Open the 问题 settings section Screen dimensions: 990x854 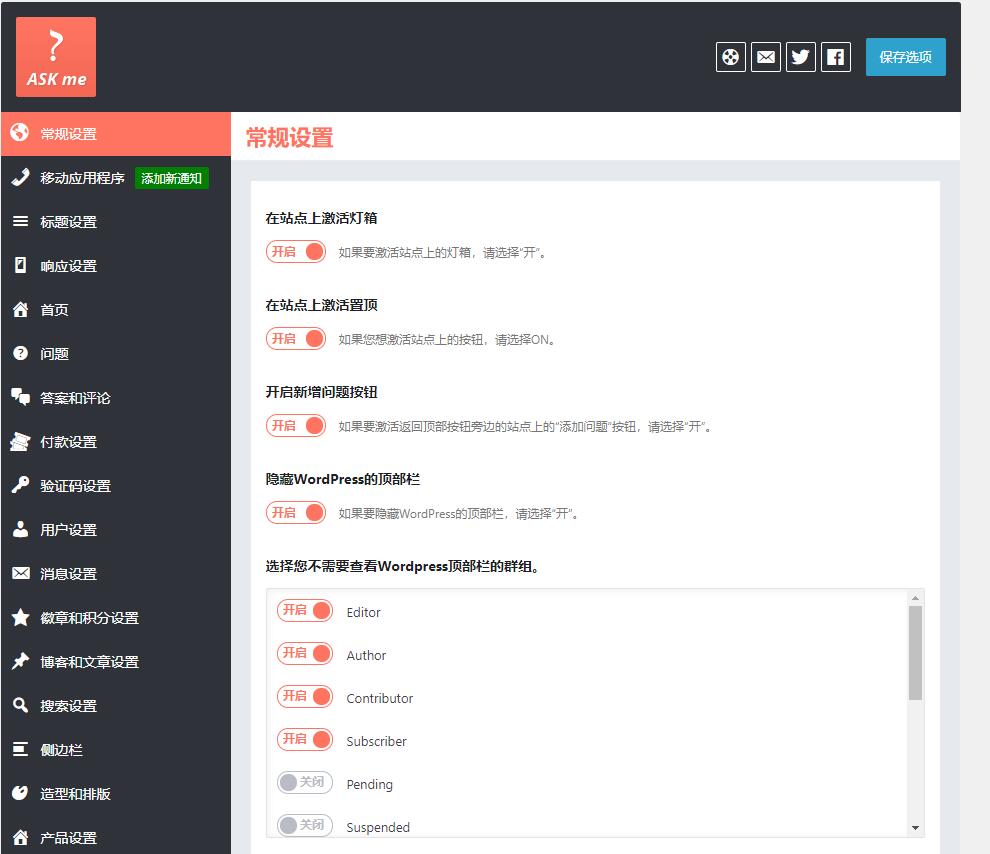(x=116, y=353)
